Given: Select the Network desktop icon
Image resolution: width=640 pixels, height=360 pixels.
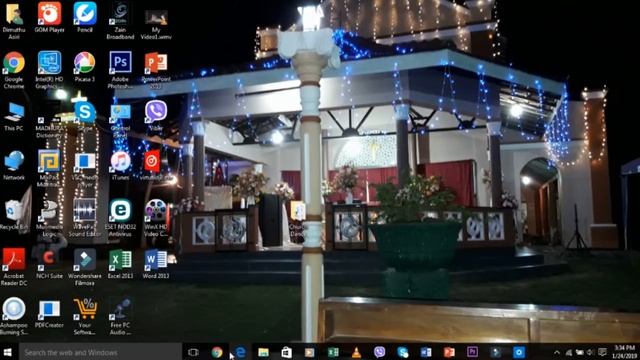Looking at the screenshot, I should tap(14, 165).
